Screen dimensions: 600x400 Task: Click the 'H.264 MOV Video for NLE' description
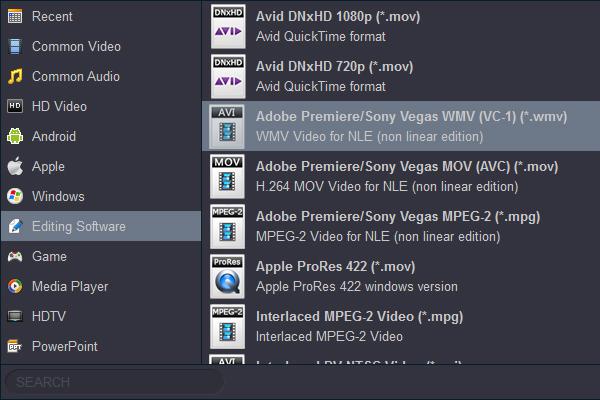pos(387,187)
